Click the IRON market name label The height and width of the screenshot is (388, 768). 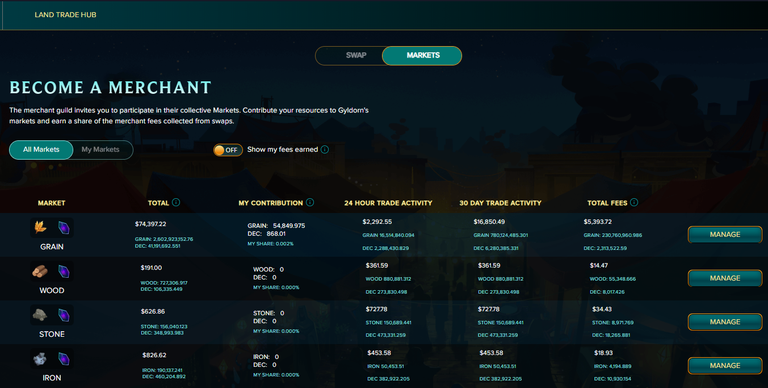tap(51, 378)
